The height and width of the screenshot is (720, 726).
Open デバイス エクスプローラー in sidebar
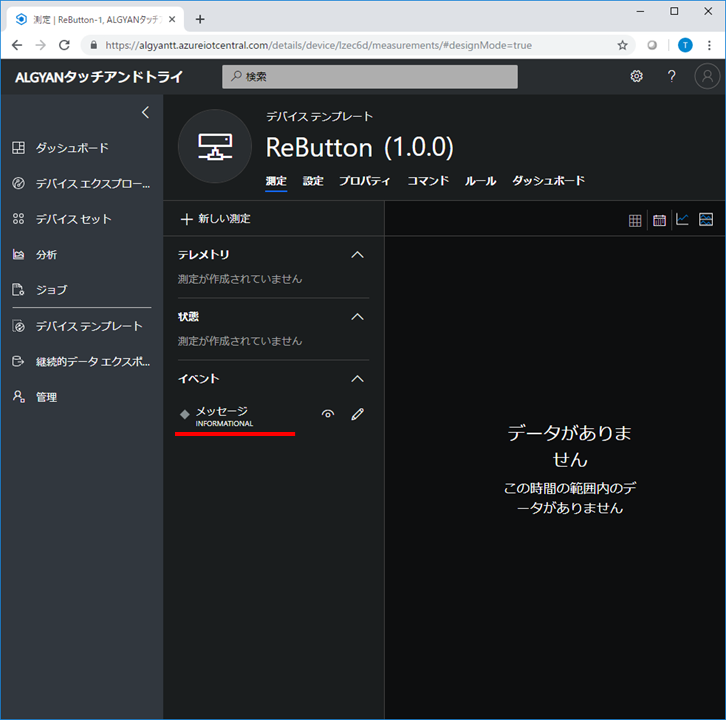tap(81, 183)
